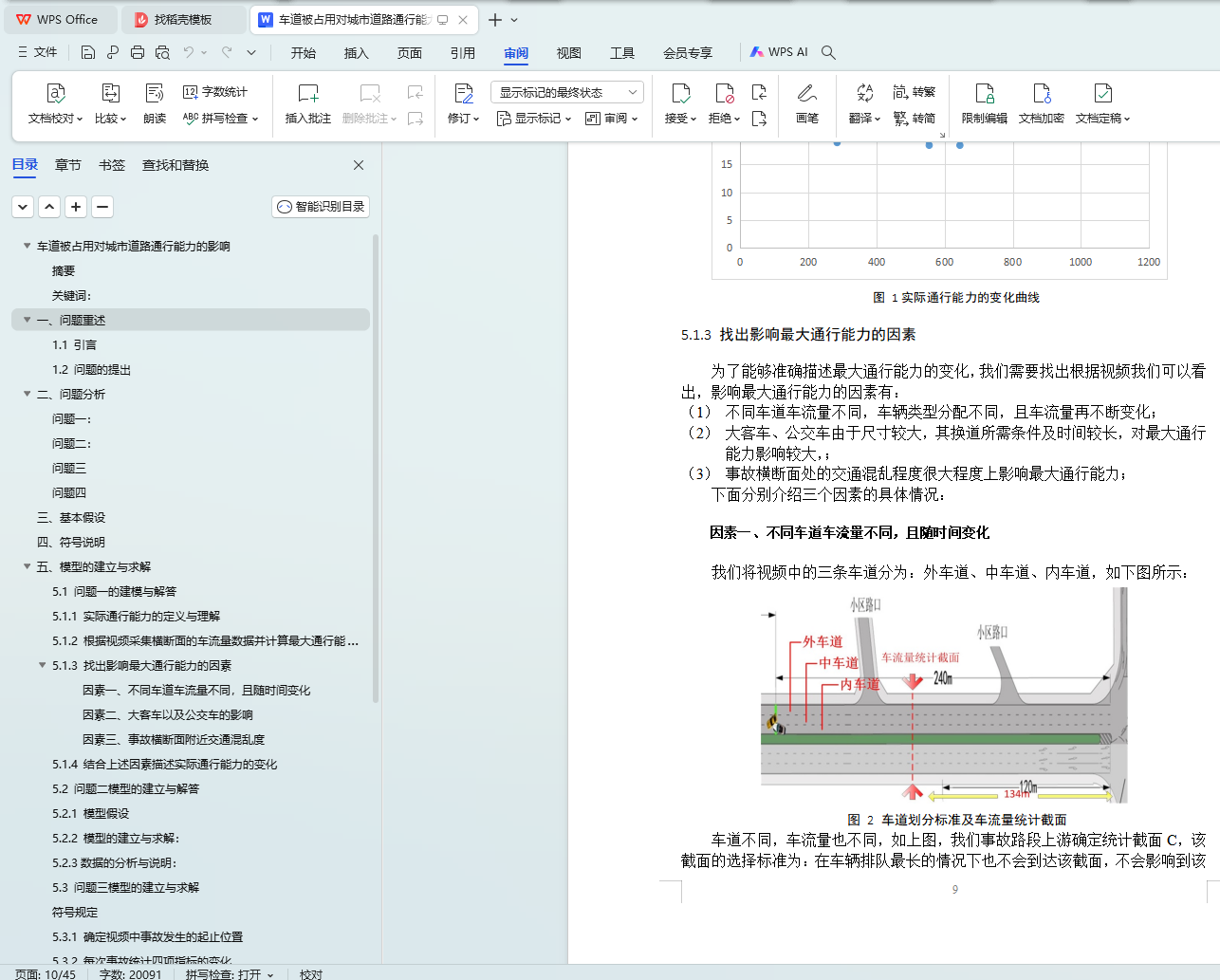Switch to the 找稻壳模板 window tab
This screenshot has height=980, width=1220.
183,19
